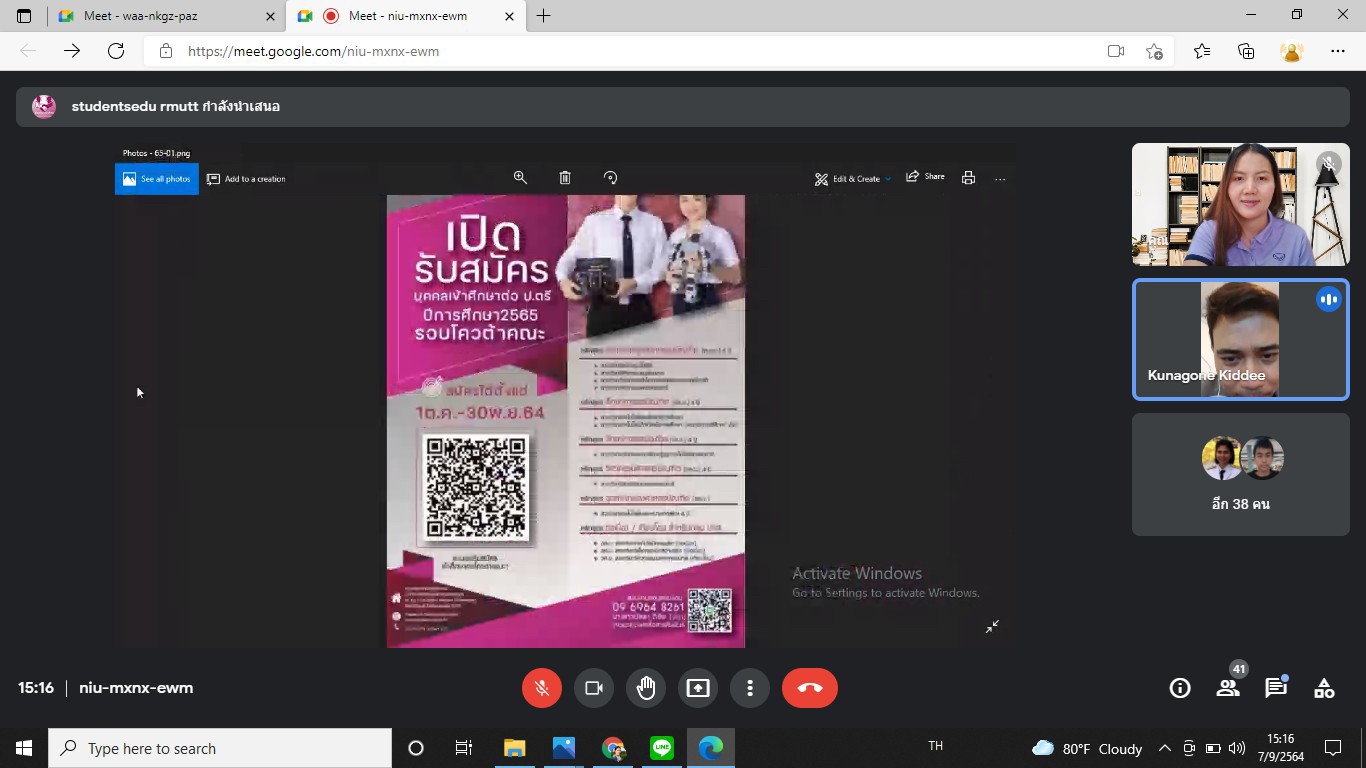Click See all photos in shared Photos window
Viewport: 1366px width, 768px height.
click(157, 179)
